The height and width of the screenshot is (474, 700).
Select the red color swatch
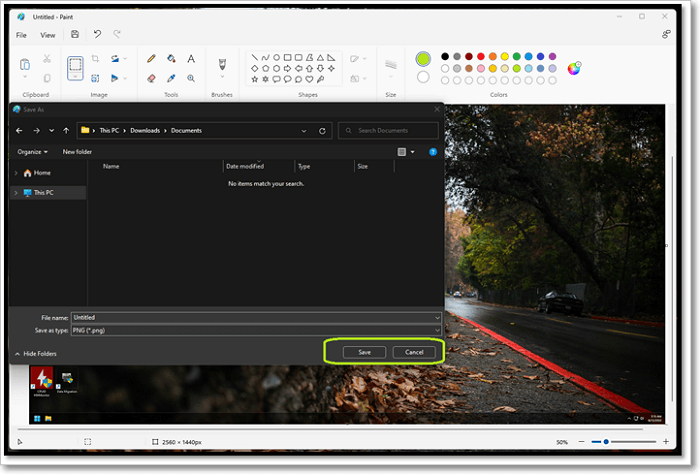482,56
